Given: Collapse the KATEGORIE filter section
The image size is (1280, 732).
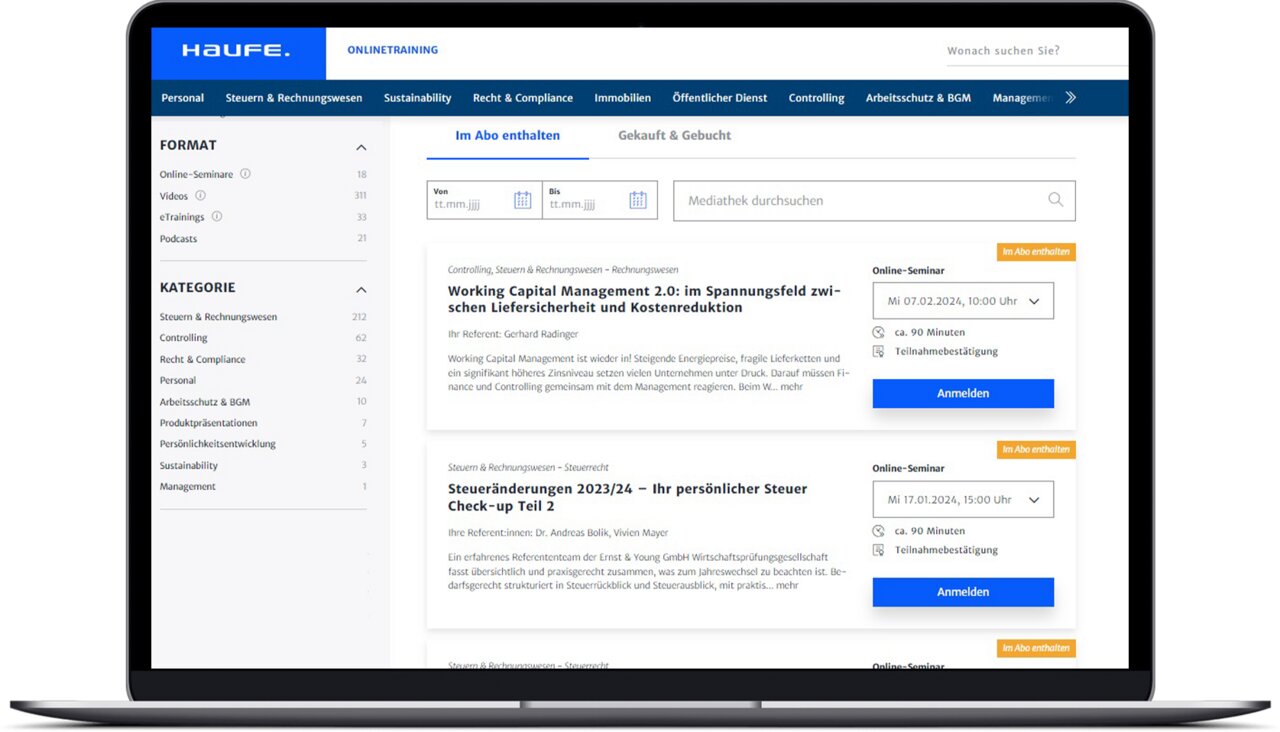Looking at the screenshot, I should (x=361, y=289).
